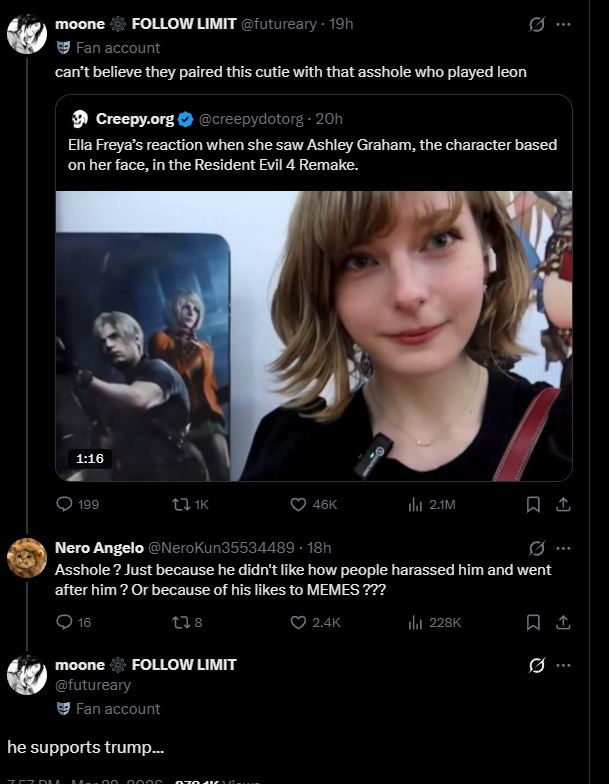Open more options on moone's top tweet
Screen dimensions: 609x784
[563, 24]
